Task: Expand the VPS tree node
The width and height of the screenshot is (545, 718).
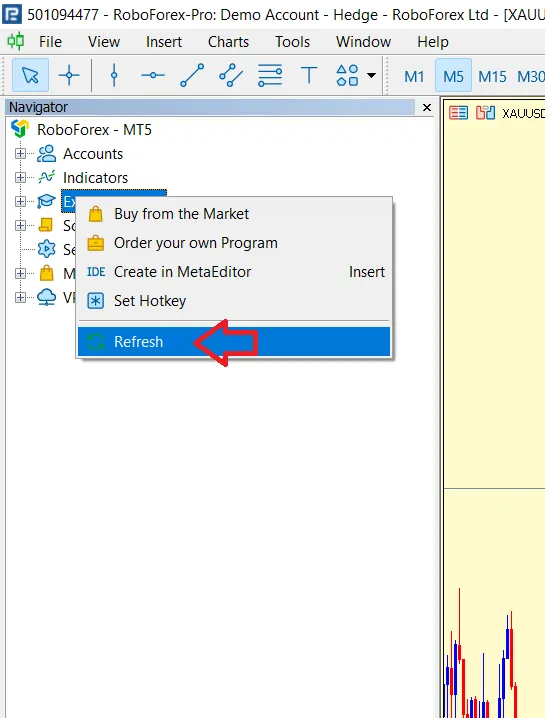Action: [x=20, y=297]
